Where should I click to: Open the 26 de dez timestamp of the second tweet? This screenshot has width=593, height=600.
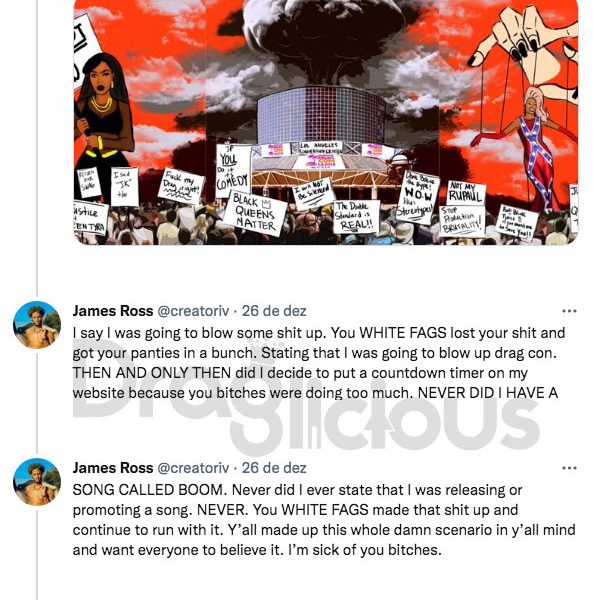[x=274, y=468]
